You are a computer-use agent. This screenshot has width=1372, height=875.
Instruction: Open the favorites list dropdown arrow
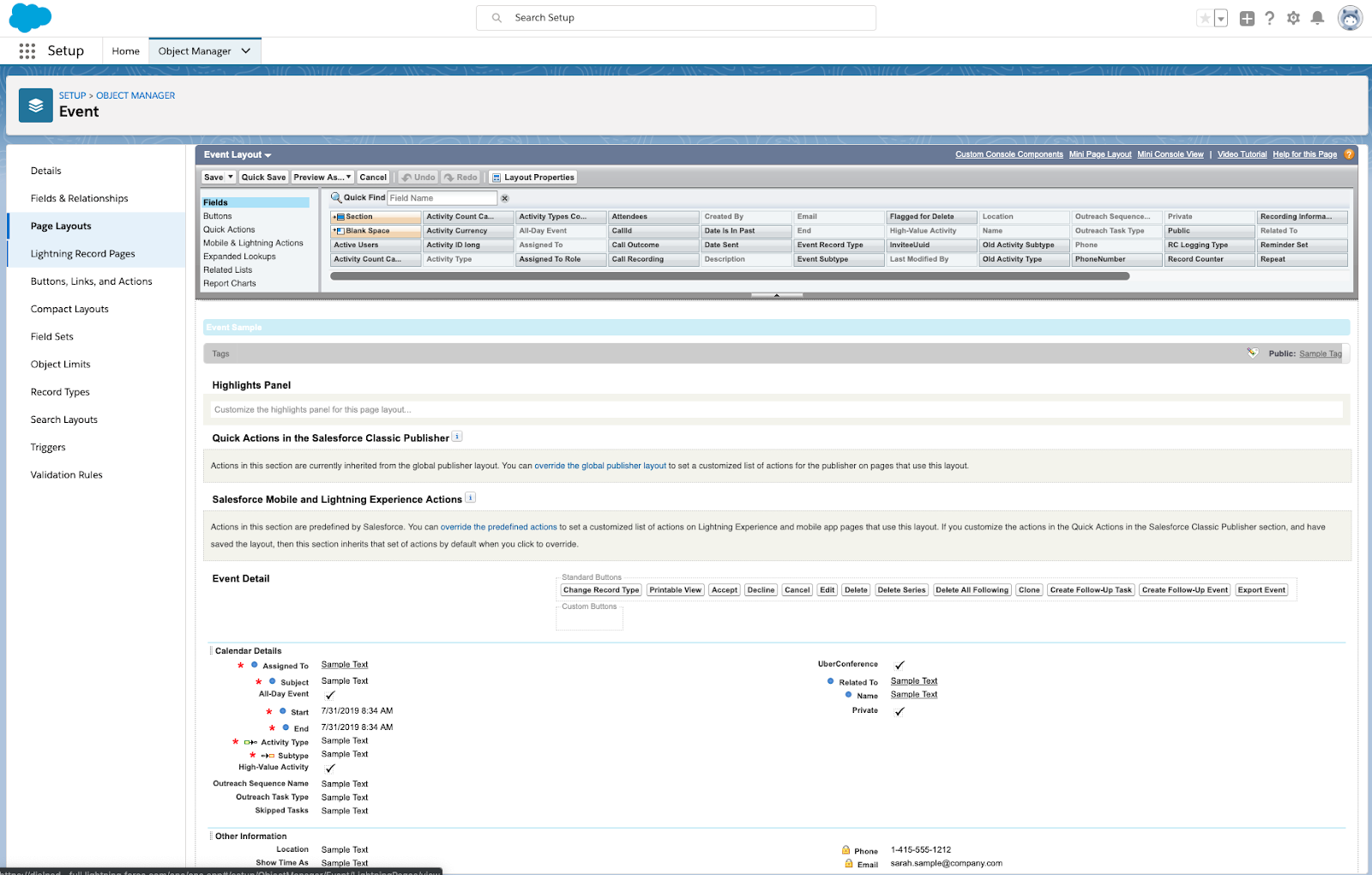pos(1221,18)
